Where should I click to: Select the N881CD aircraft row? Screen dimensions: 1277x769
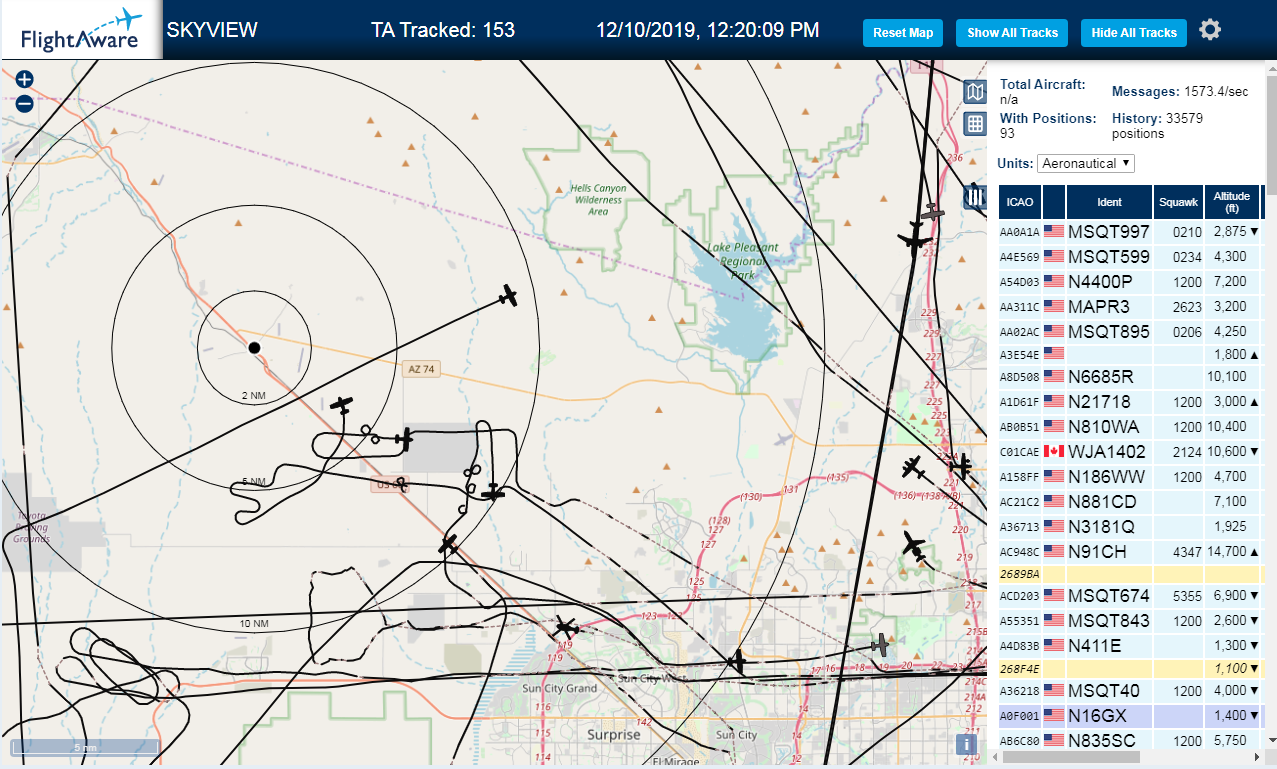(x=1130, y=501)
